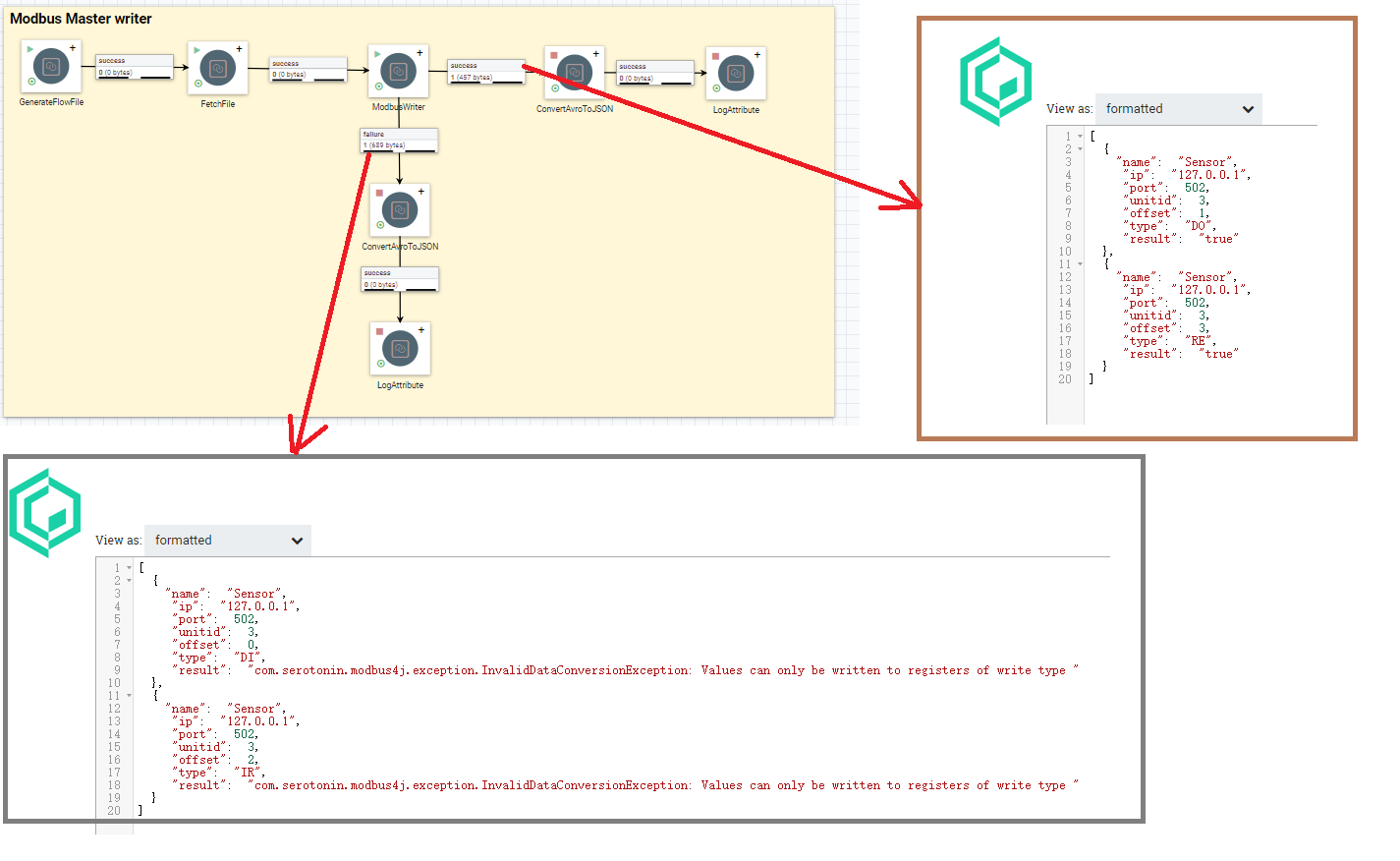The image size is (1400, 861).
Task: Select ConvertAvroToJSON processor in the top row
Action: (x=575, y=73)
